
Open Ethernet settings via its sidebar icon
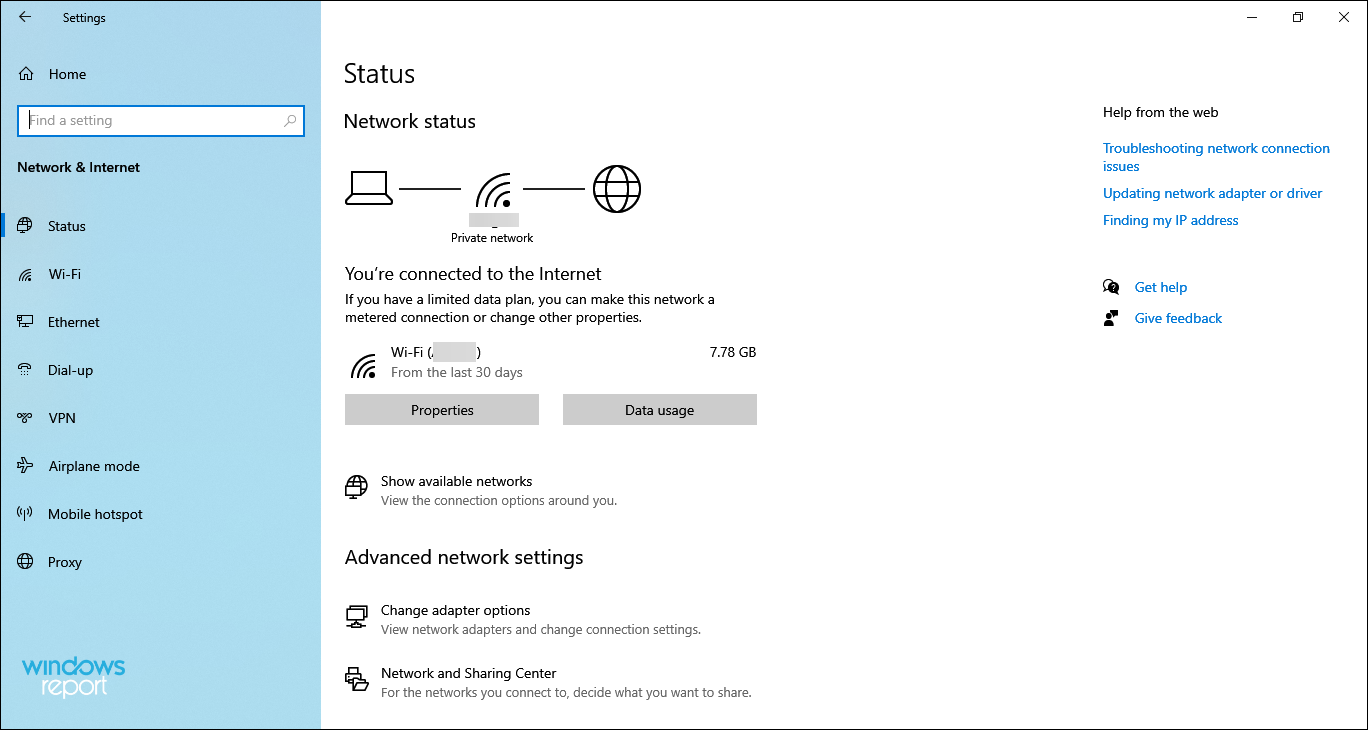tap(25, 321)
